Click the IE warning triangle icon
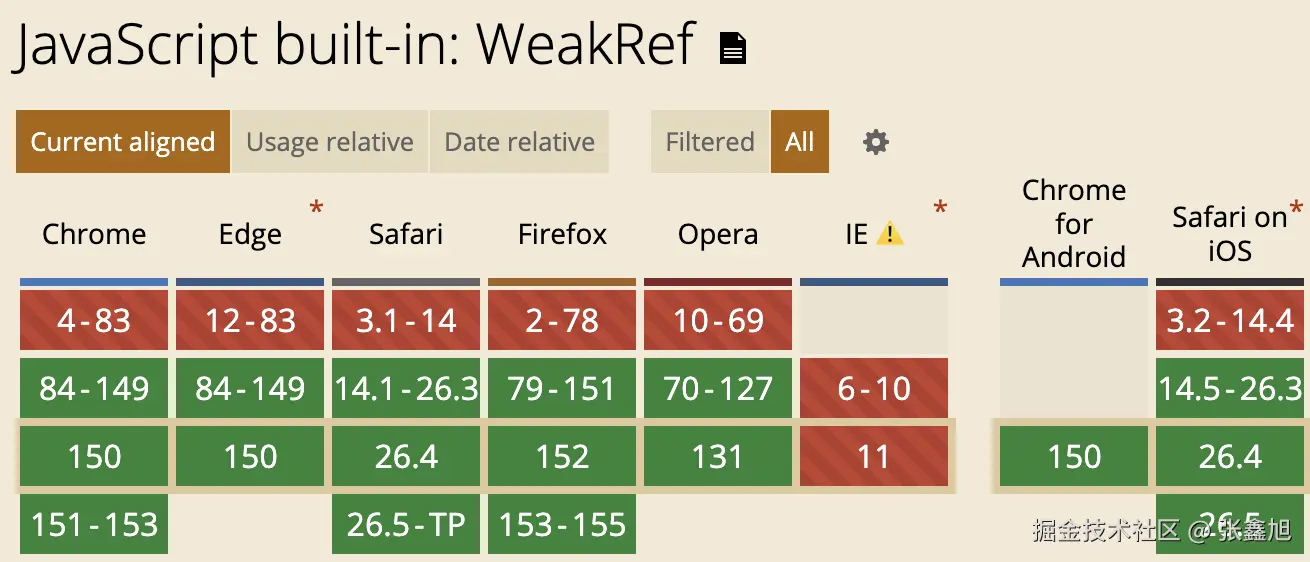Screen dimensions: 1310x562 coord(889,235)
